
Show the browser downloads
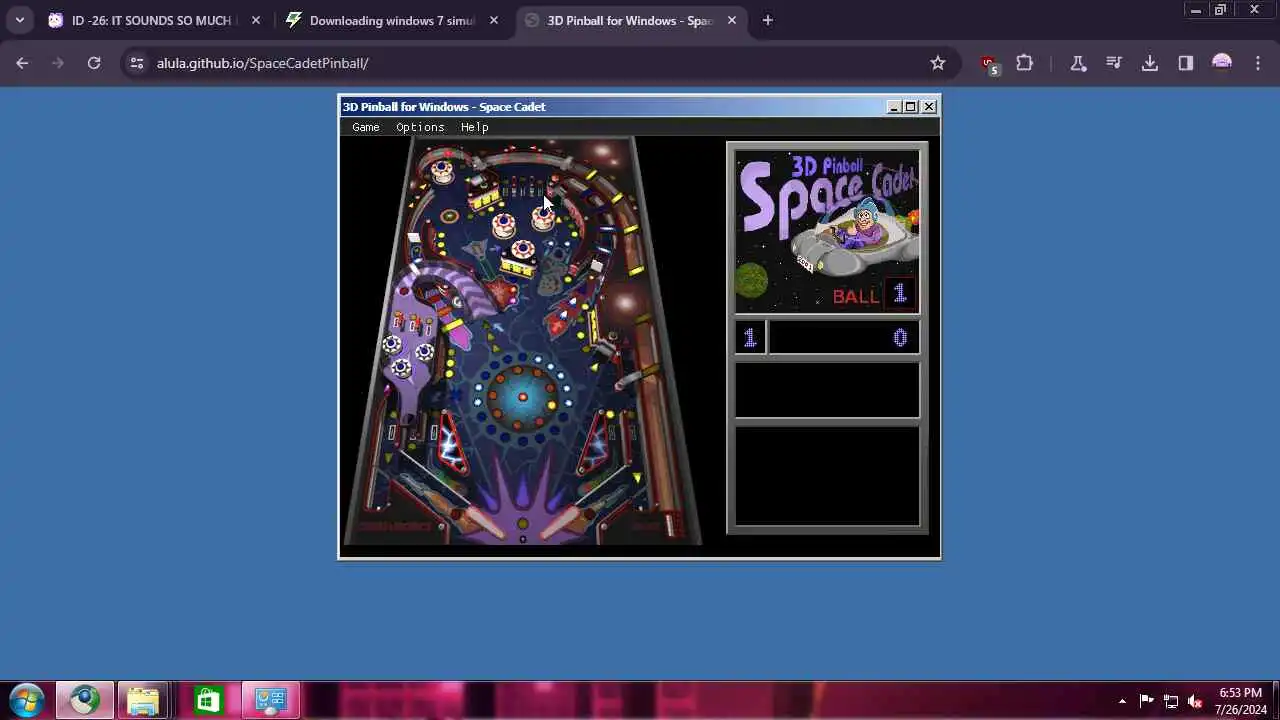[x=1150, y=63]
